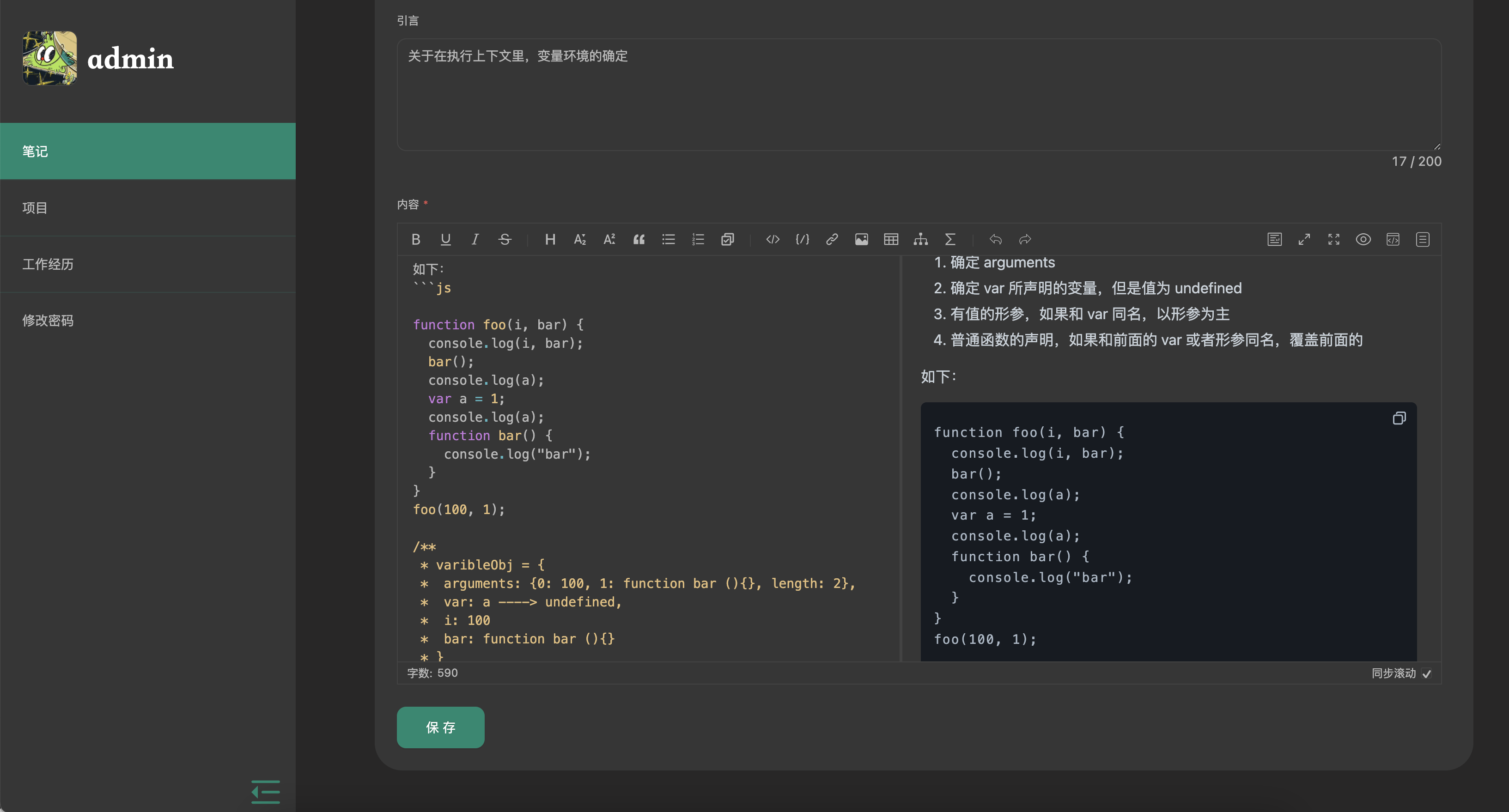
Task: Insert a hyperlink
Action: pyautogui.click(x=832, y=239)
